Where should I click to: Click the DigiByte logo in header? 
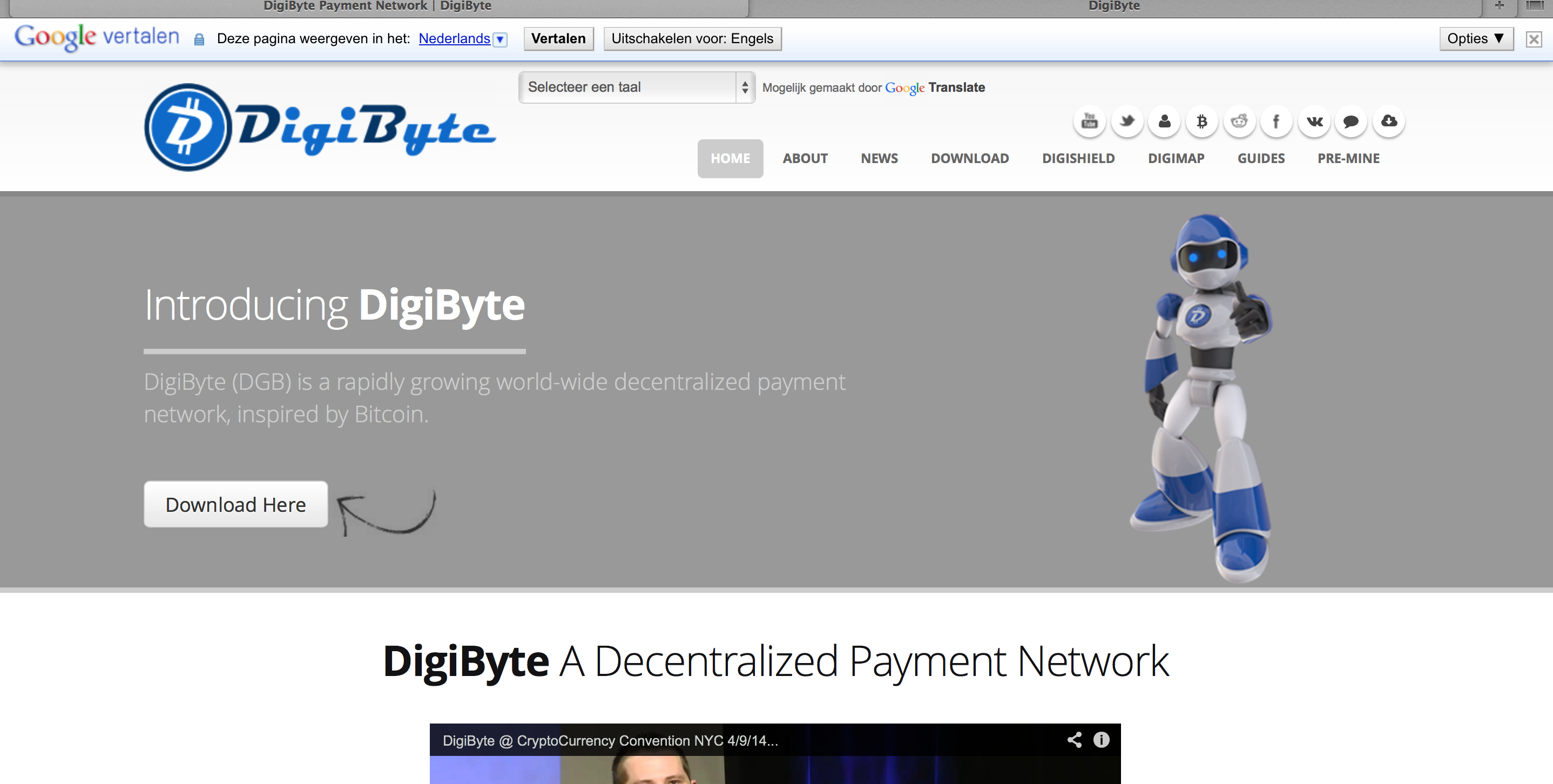(320, 127)
